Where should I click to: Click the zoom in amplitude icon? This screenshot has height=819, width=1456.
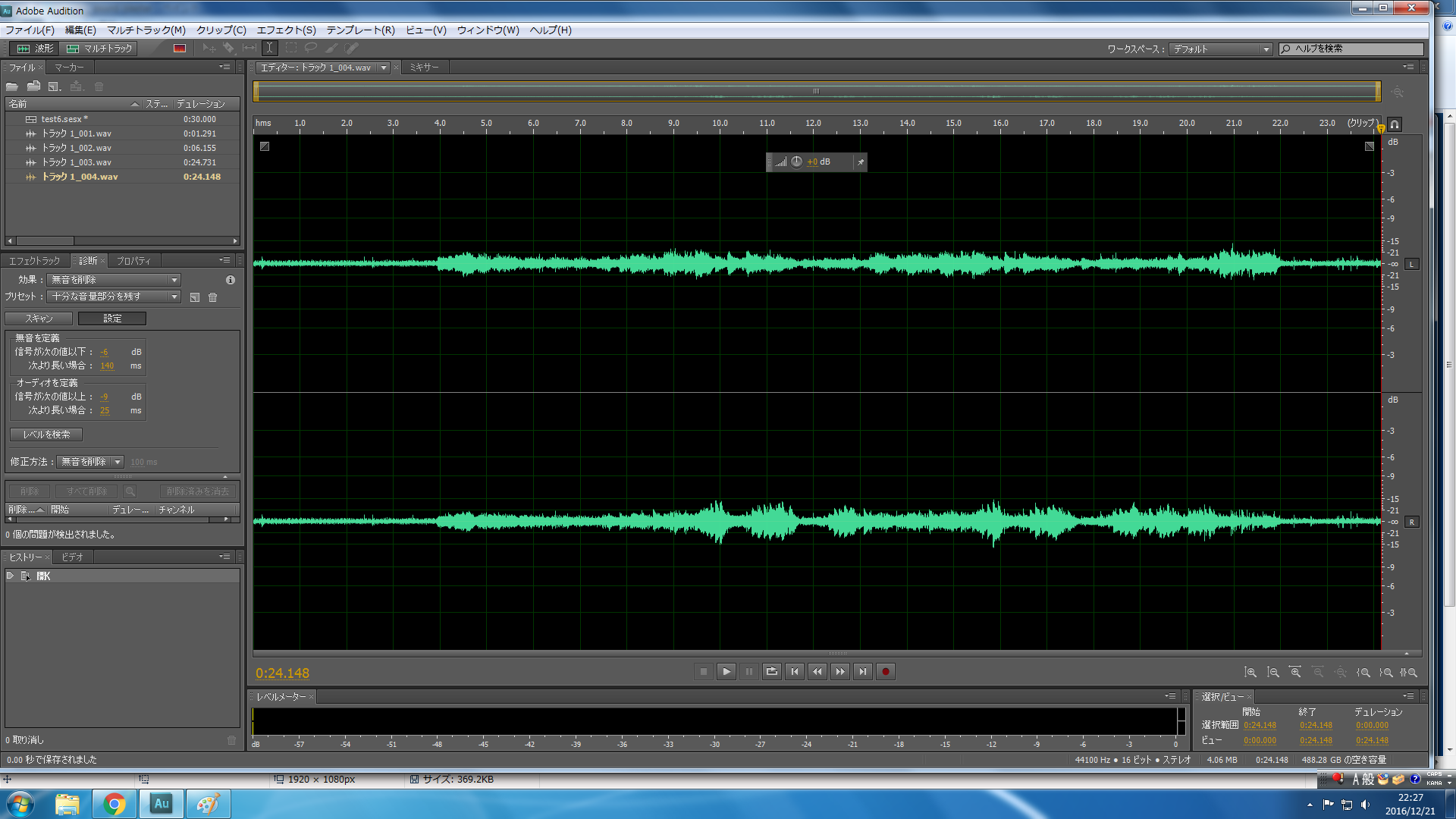[1250, 673]
